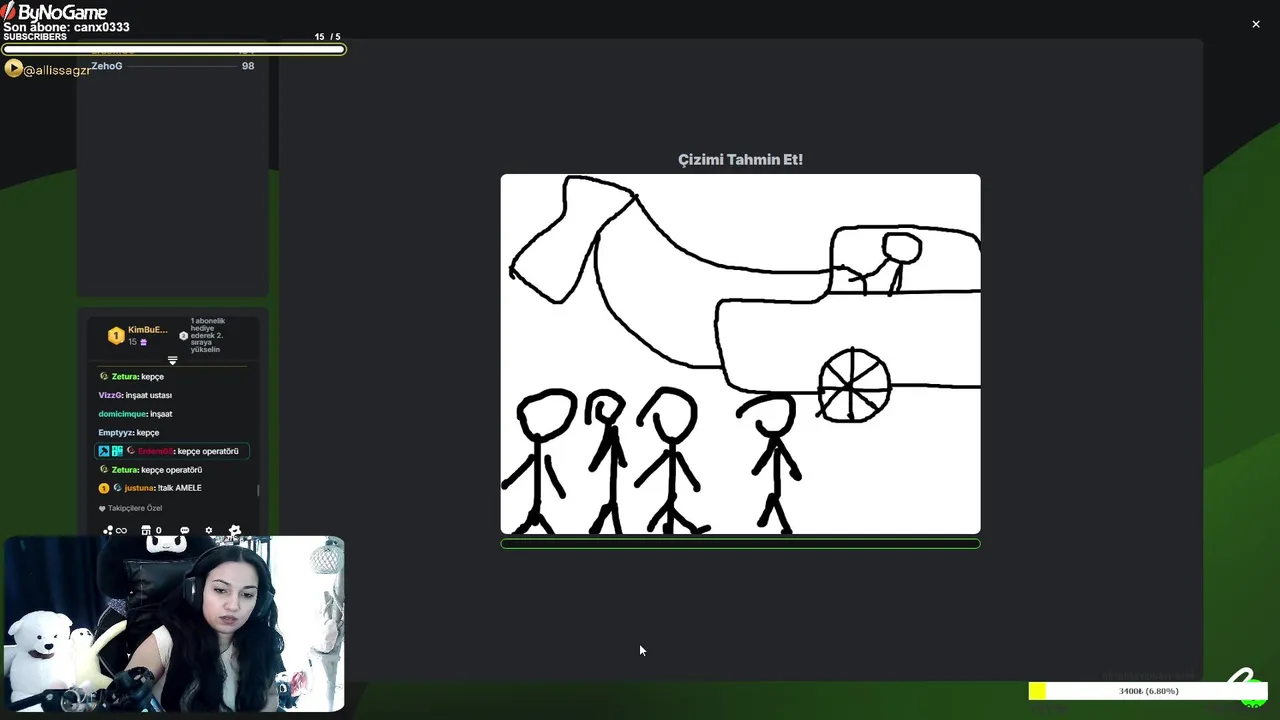Click the streamer webcam feed

(x=174, y=624)
